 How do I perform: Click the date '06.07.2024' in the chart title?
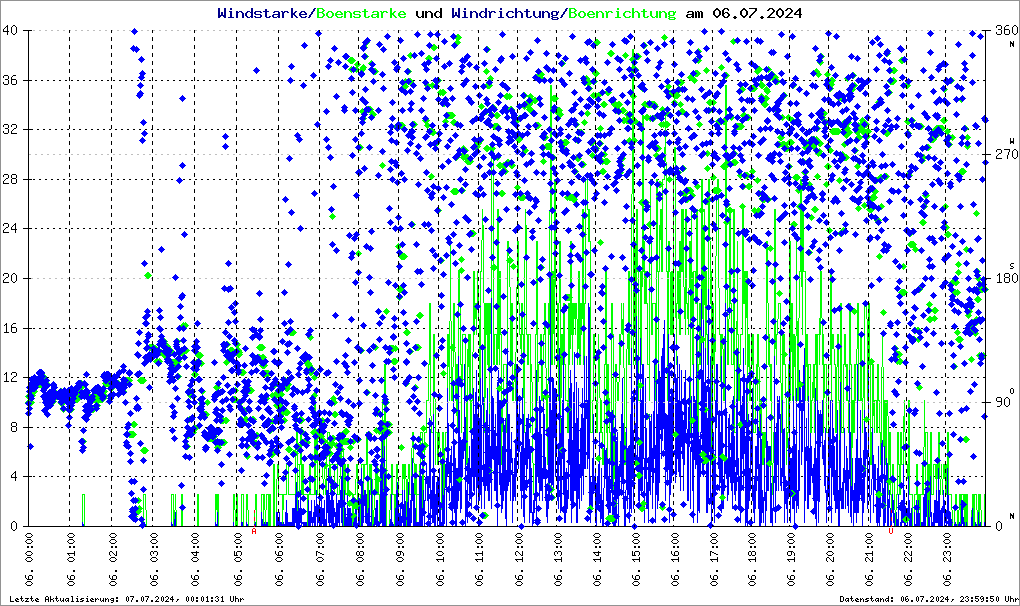757,13
